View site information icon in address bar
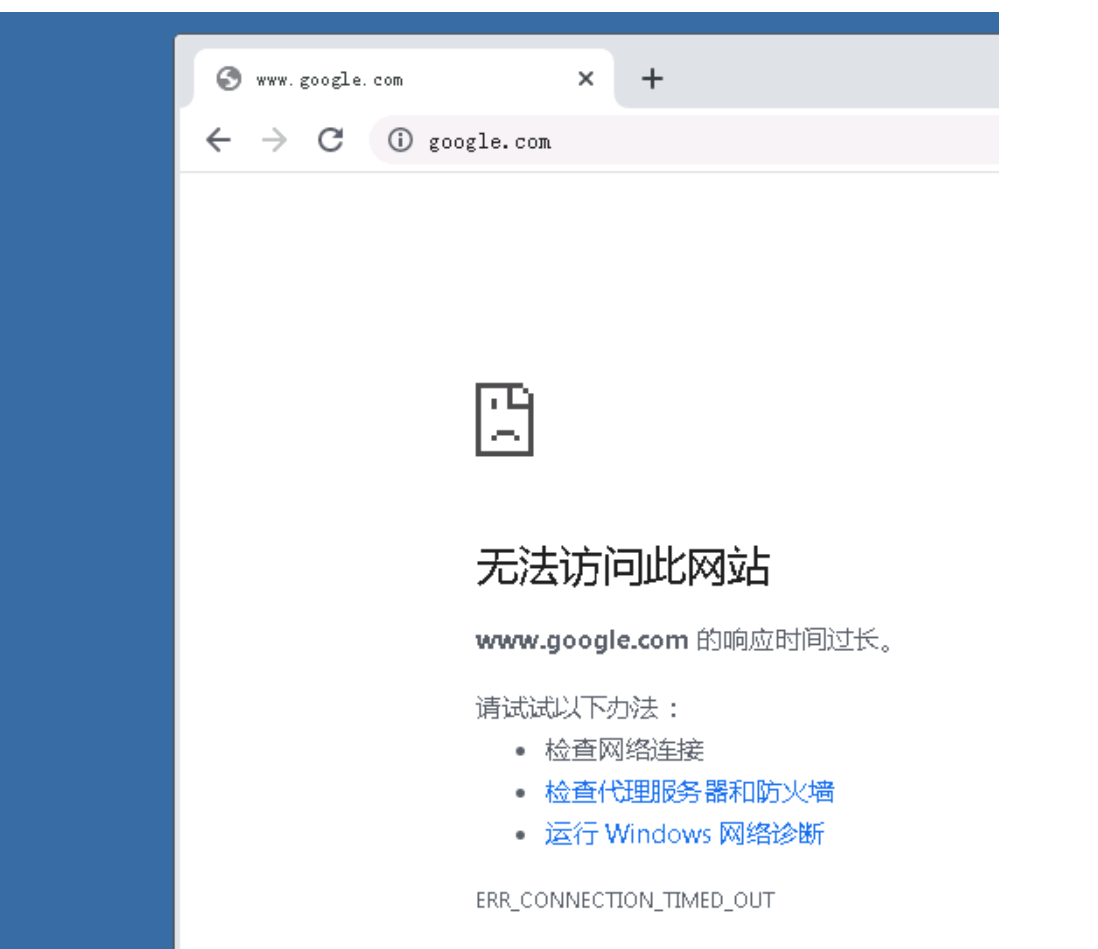This screenshot has width=1098, height=949. (x=400, y=141)
